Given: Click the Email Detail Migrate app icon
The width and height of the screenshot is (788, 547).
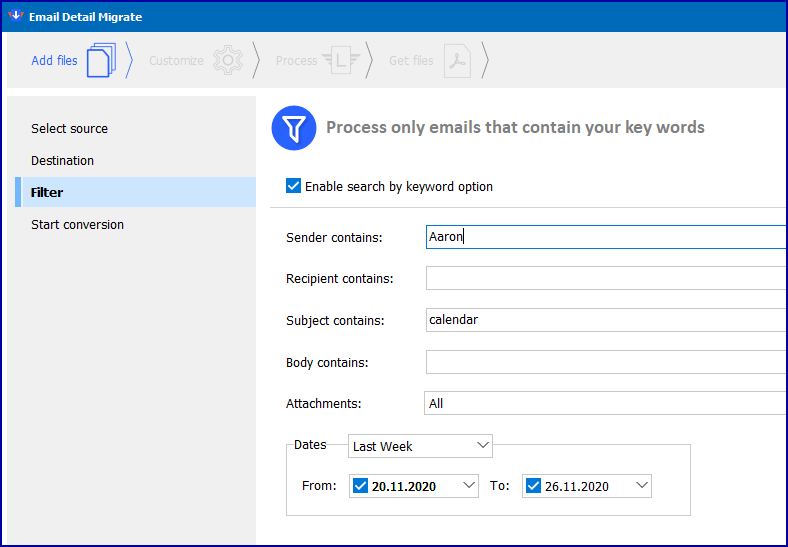Looking at the screenshot, I should [16, 16].
